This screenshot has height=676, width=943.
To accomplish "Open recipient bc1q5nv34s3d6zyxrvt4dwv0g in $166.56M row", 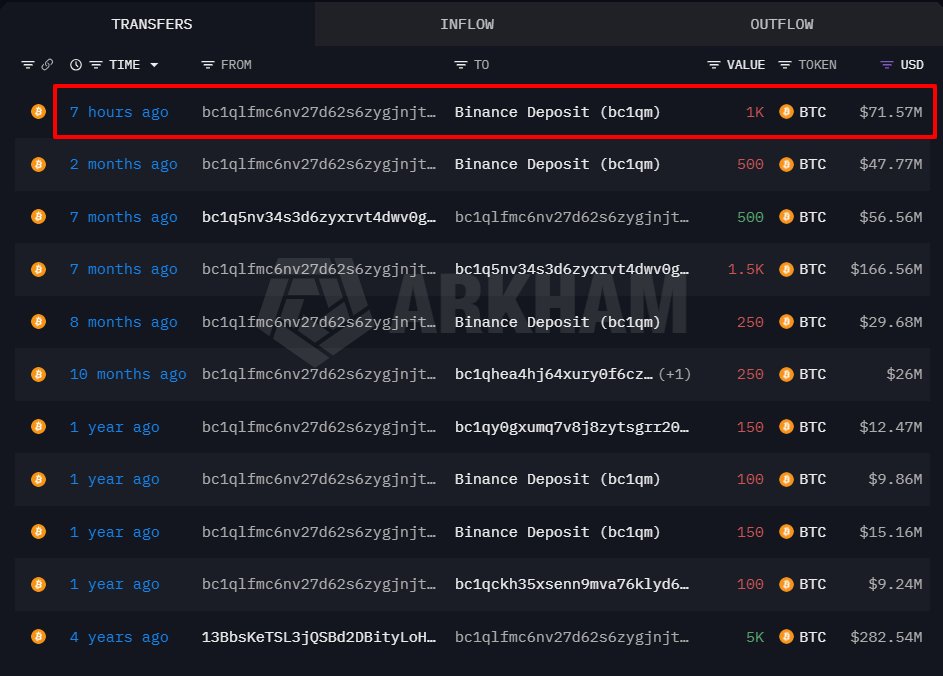I will [572, 269].
